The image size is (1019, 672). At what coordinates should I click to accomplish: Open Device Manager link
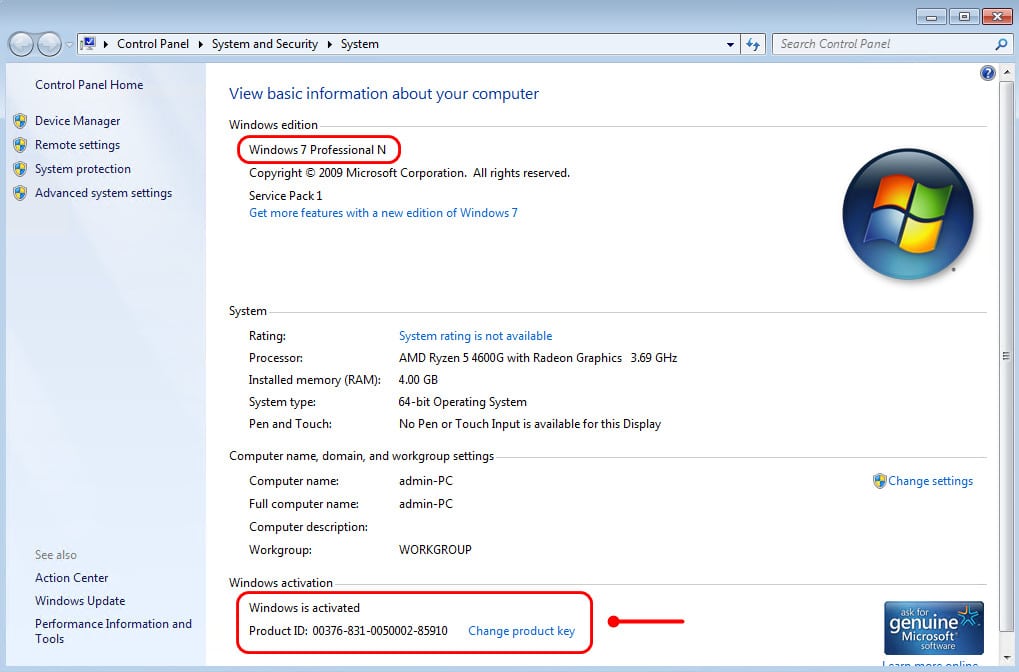(x=77, y=121)
